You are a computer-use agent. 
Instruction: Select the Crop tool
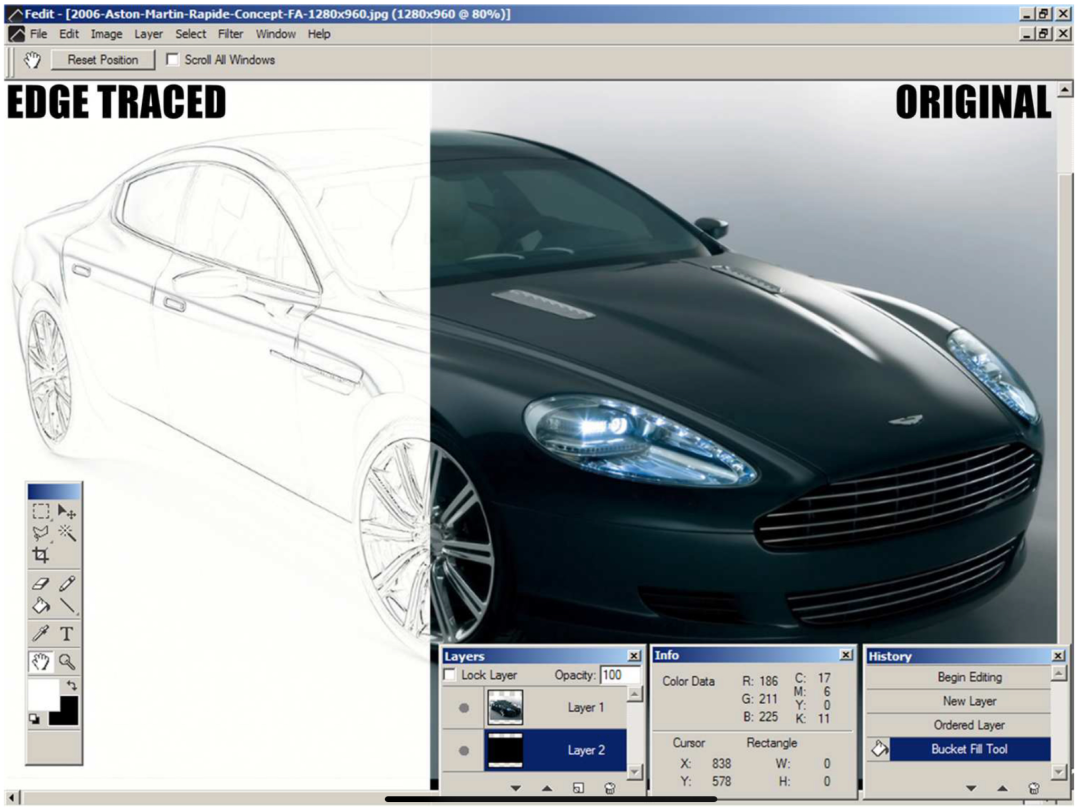[x=41, y=555]
